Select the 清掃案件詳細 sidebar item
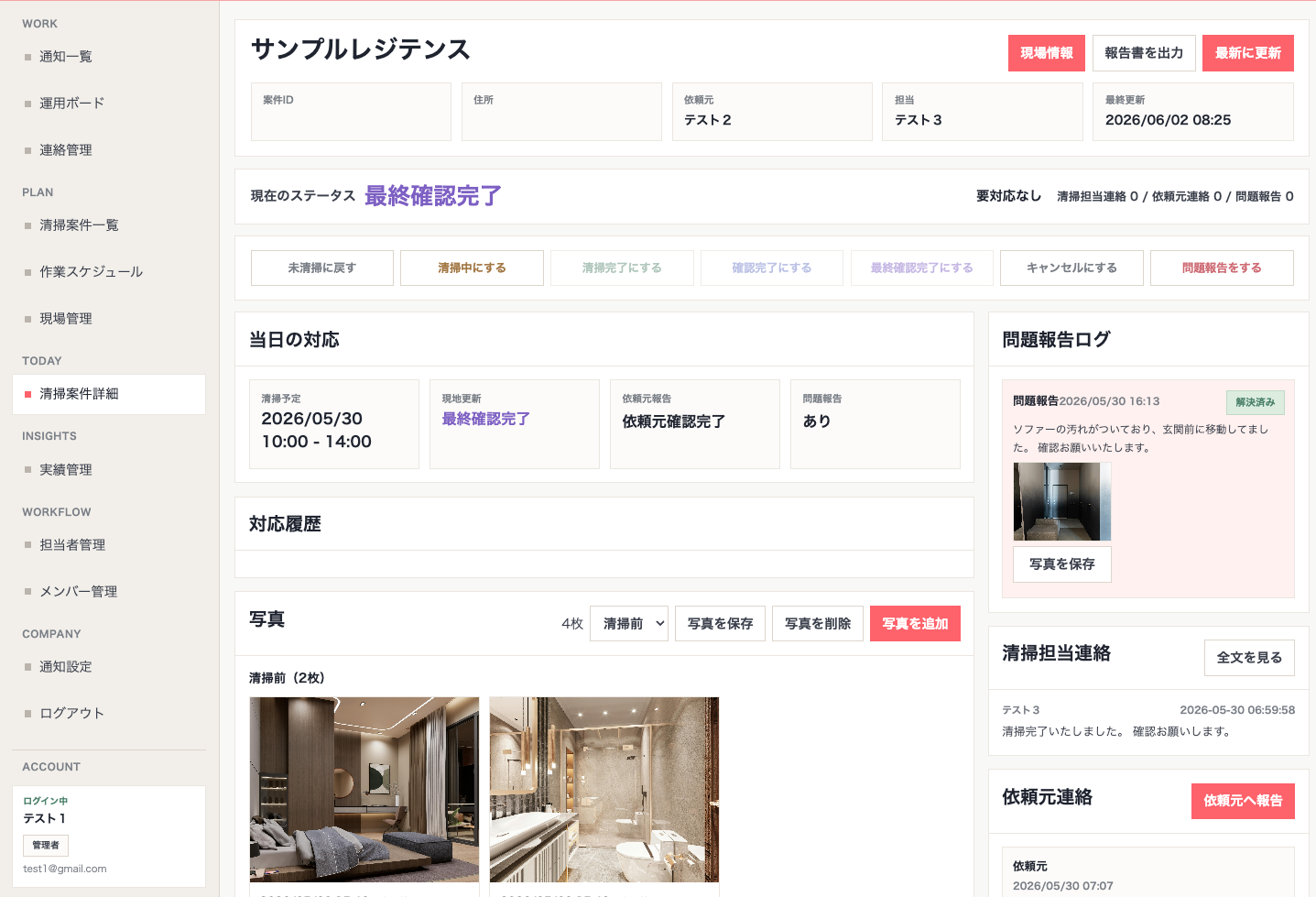Screen dimensions: 1316x897 [x=108, y=394]
